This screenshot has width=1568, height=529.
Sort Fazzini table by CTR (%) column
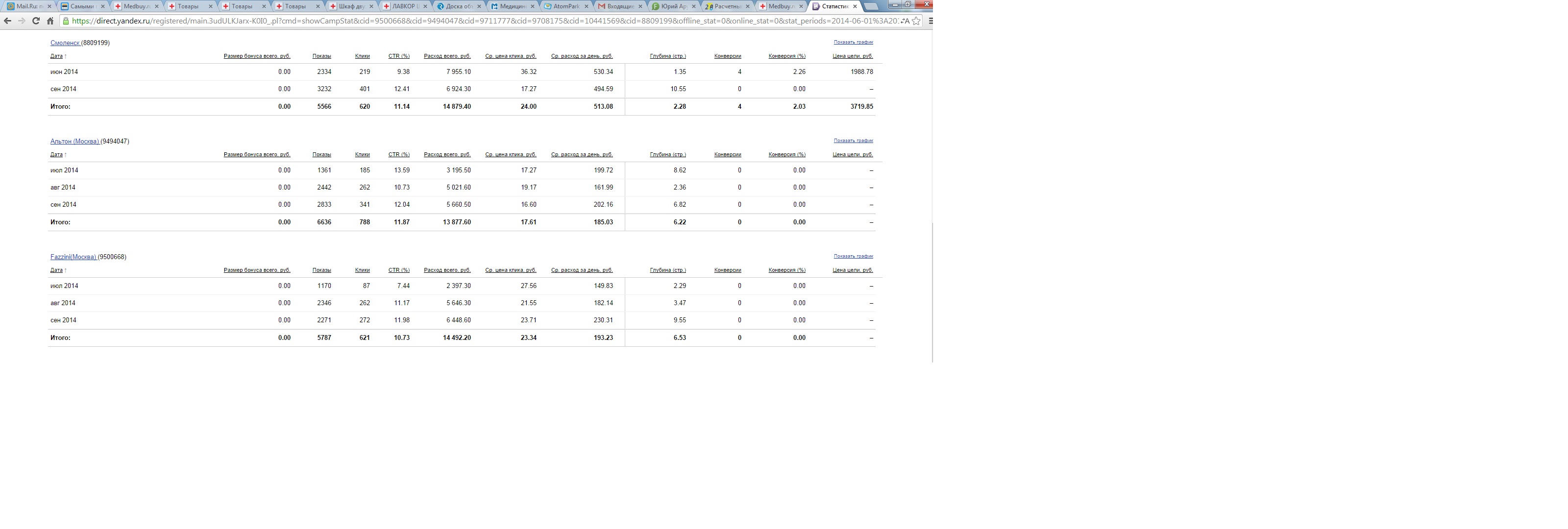click(x=399, y=270)
